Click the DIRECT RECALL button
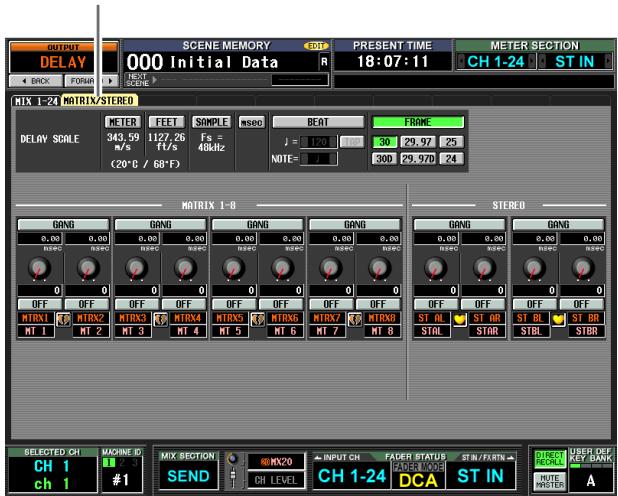 pos(549,459)
